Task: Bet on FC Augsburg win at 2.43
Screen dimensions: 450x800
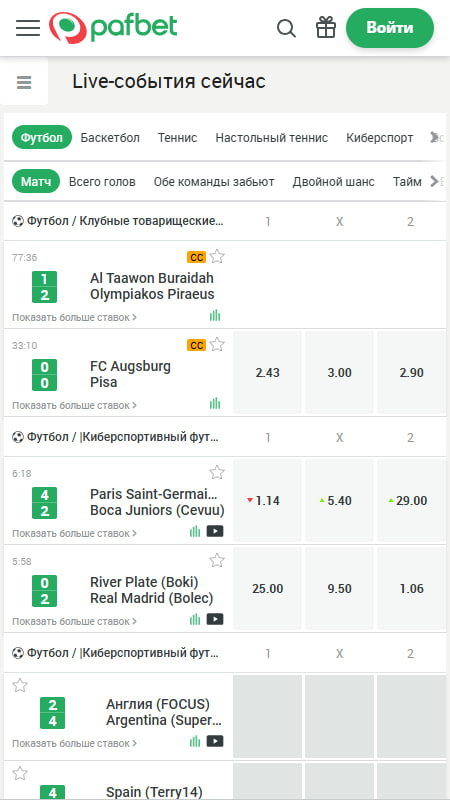Action: pyautogui.click(x=267, y=373)
